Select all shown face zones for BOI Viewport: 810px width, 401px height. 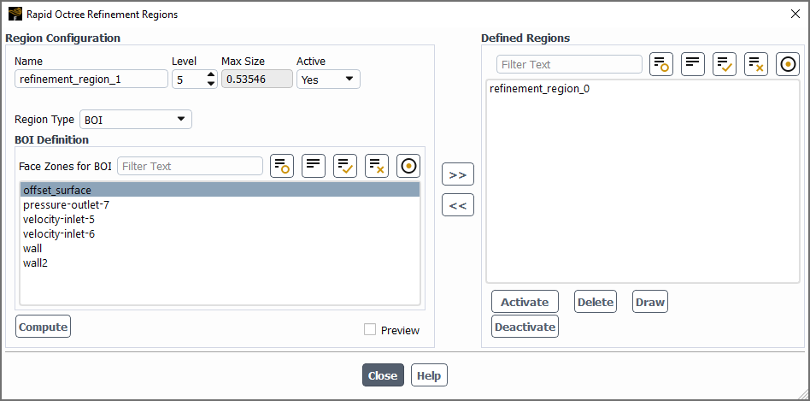345,166
